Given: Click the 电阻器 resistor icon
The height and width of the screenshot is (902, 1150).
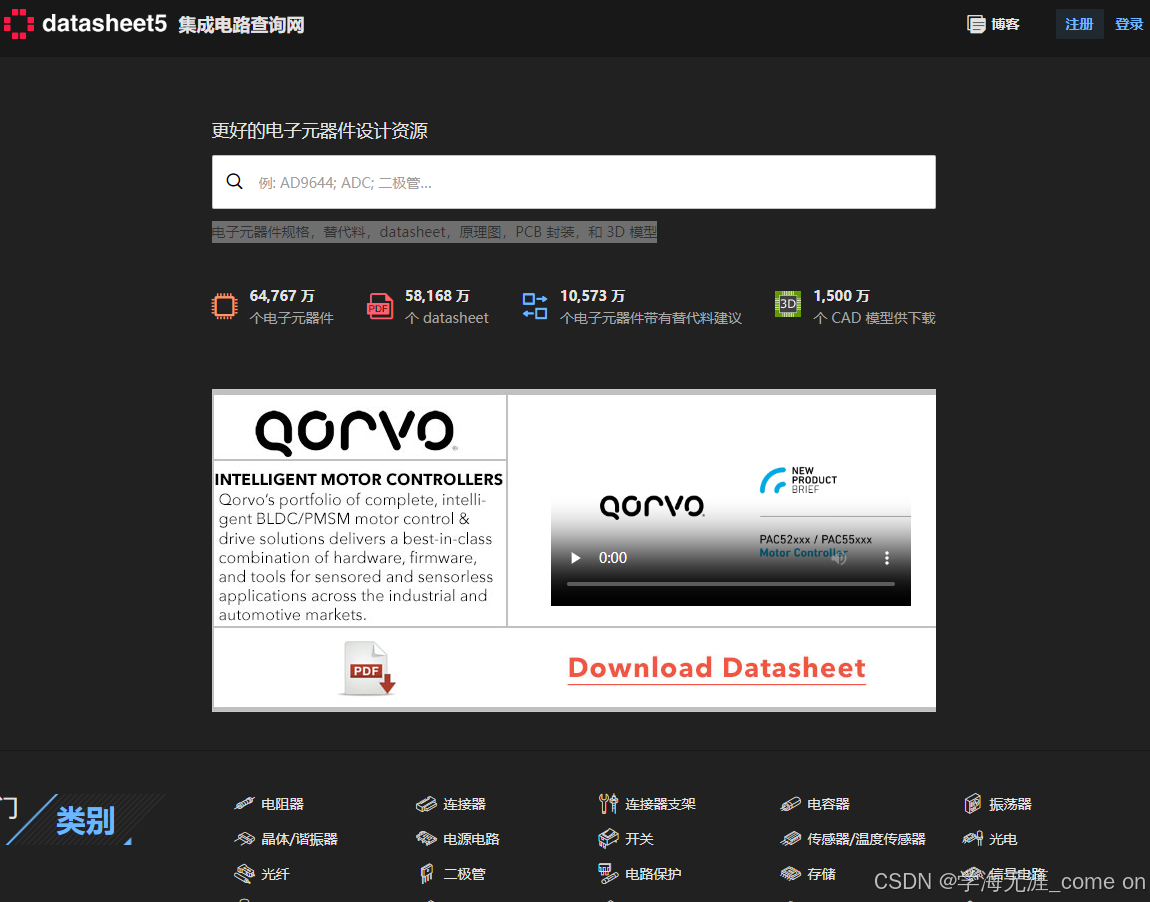Looking at the screenshot, I should click(x=244, y=804).
